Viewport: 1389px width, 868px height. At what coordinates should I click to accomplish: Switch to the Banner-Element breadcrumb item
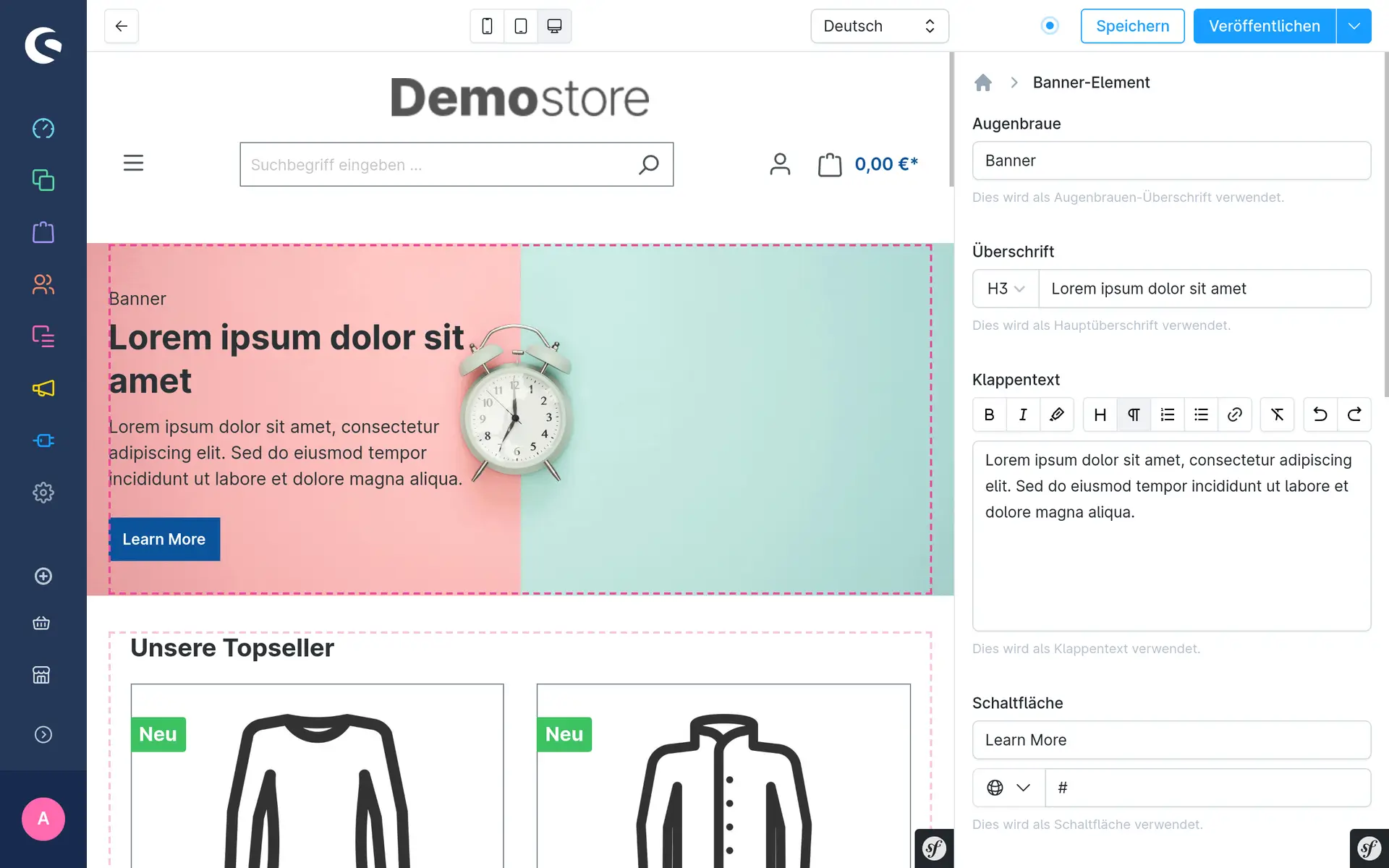click(1091, 82)
